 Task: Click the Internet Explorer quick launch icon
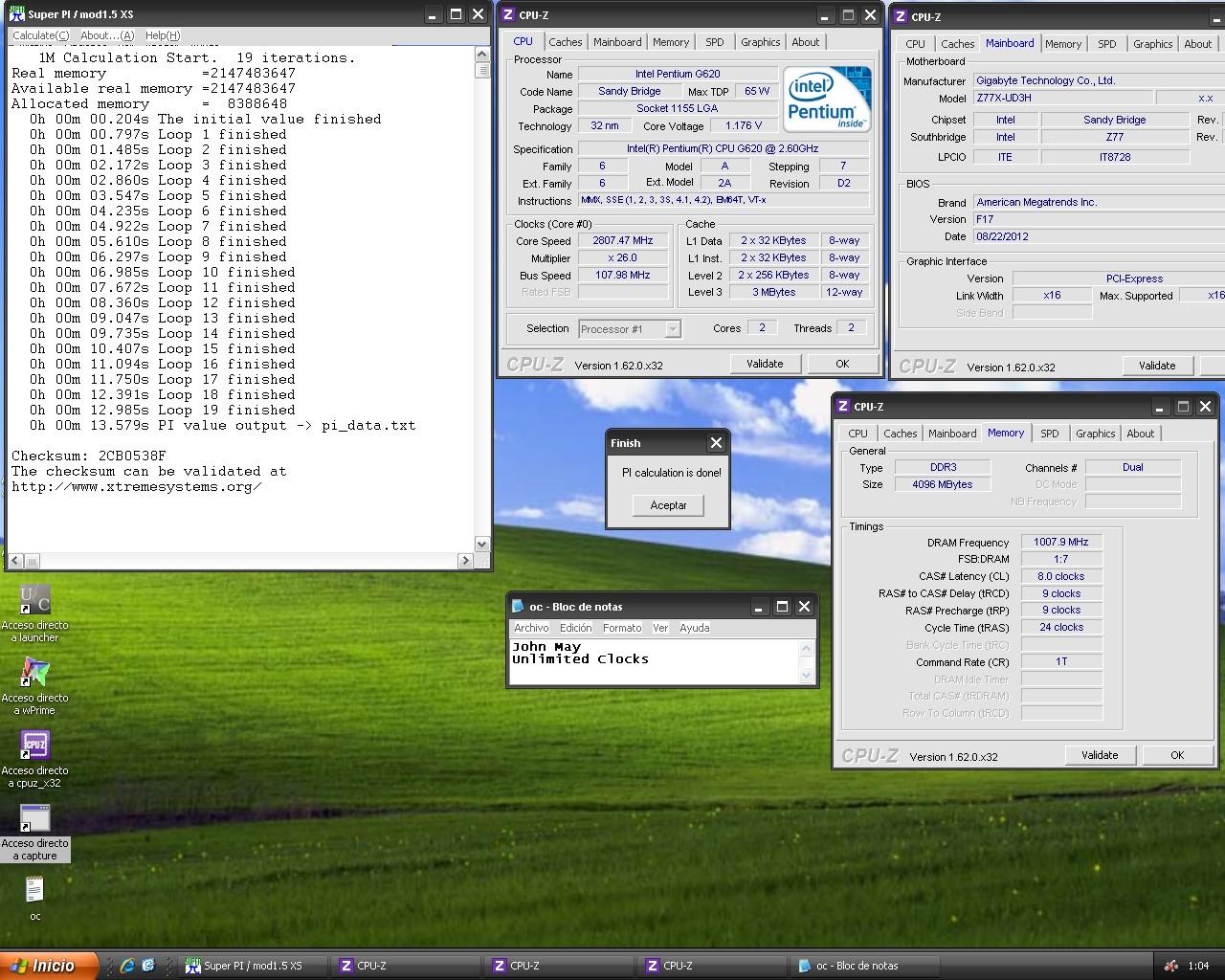click(x=127, y=966)
